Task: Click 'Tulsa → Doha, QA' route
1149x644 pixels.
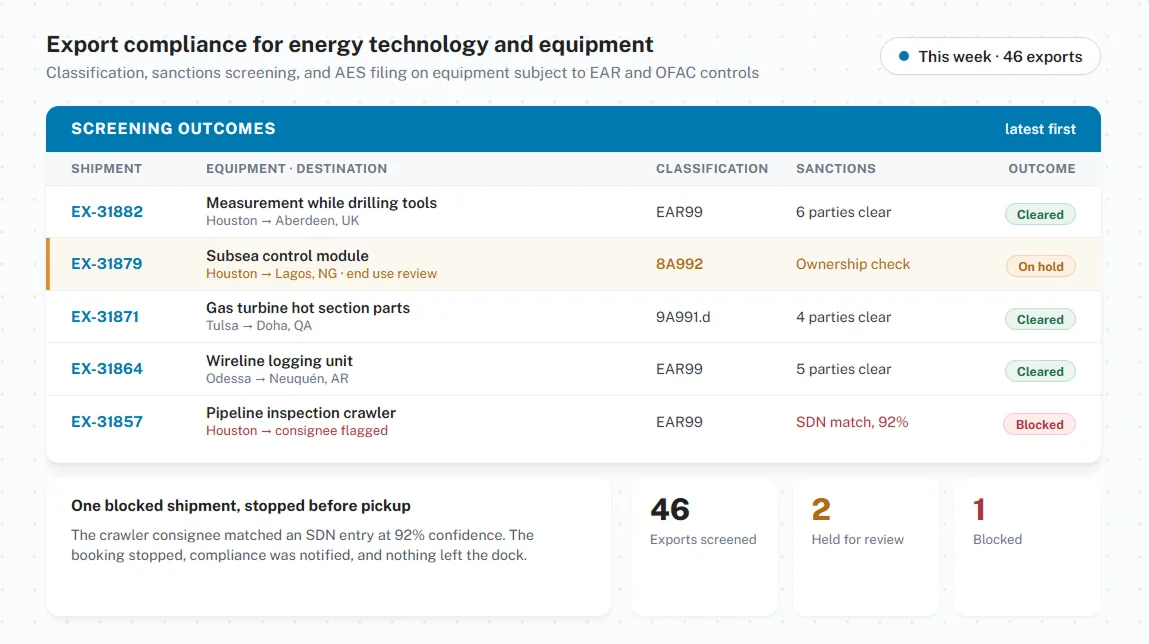Action: tap(259, 325)
